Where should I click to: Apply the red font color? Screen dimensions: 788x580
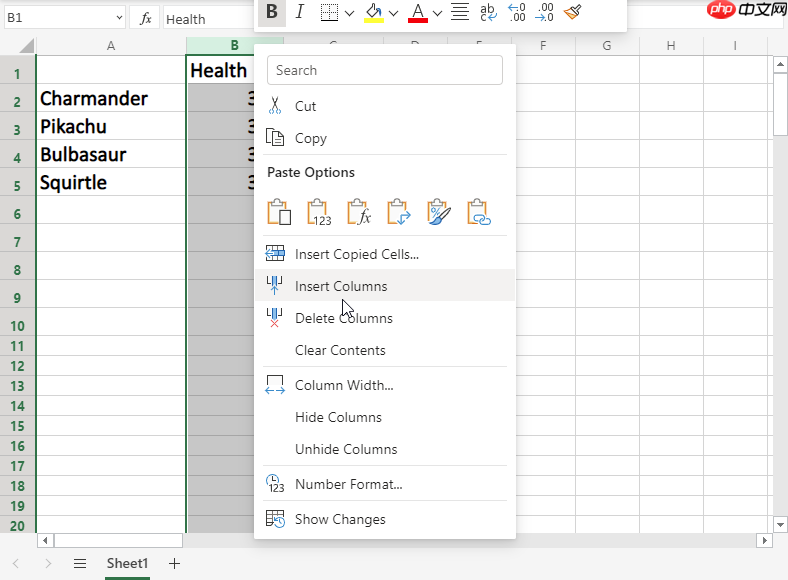point(418,13)
